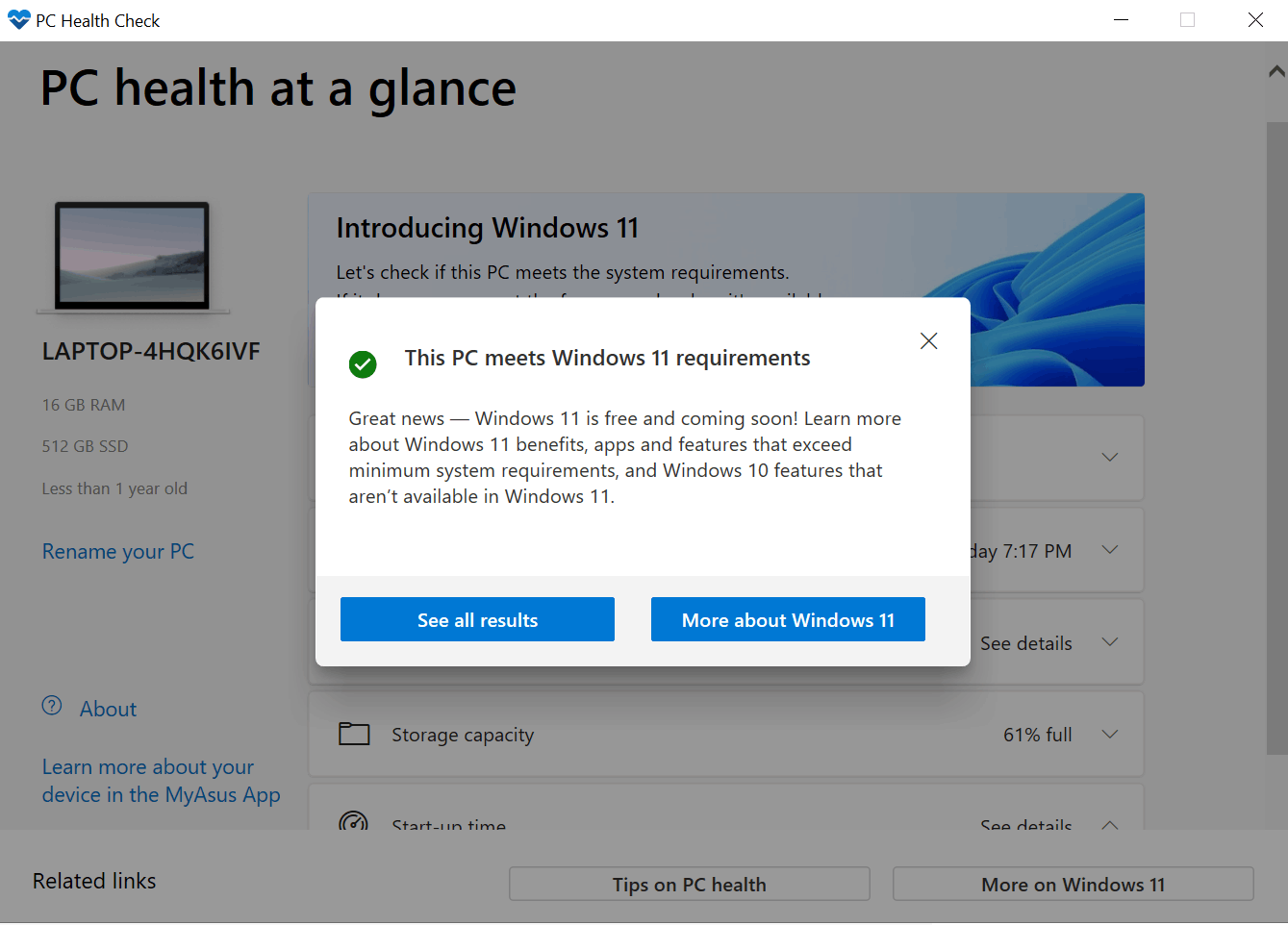Click Tips on PC health button

[x=690, y=884]
